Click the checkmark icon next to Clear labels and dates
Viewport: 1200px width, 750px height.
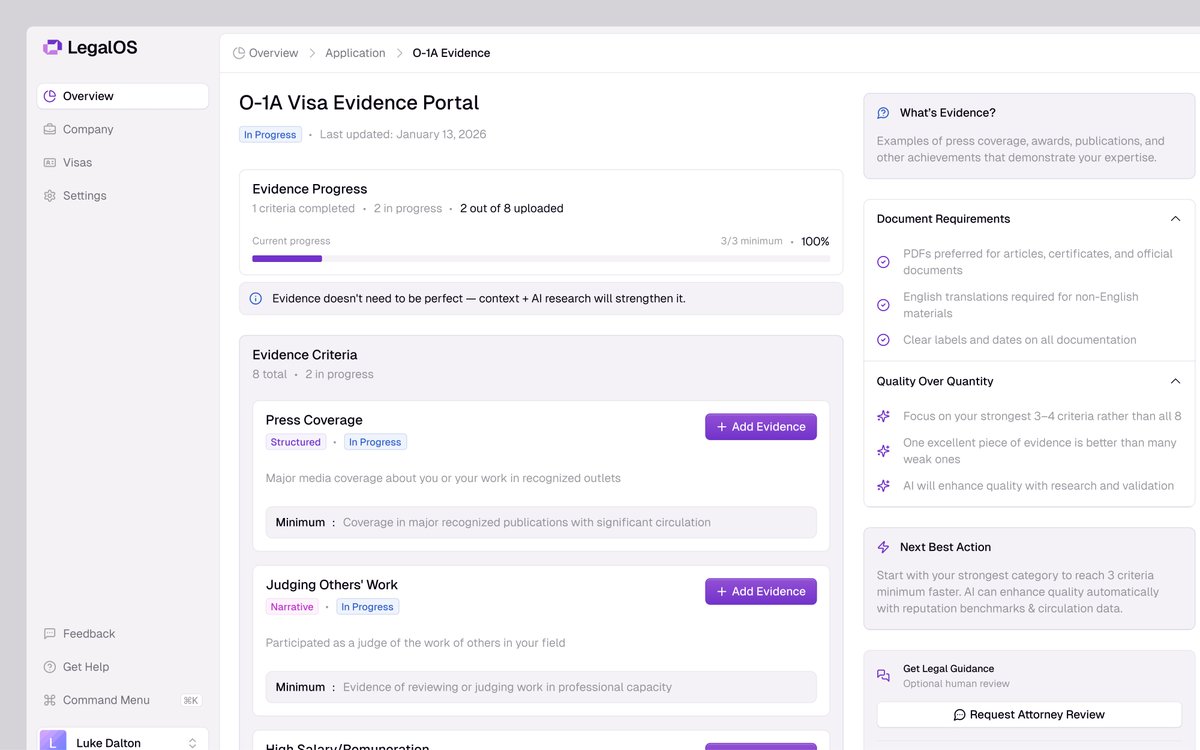click(883, 340)
